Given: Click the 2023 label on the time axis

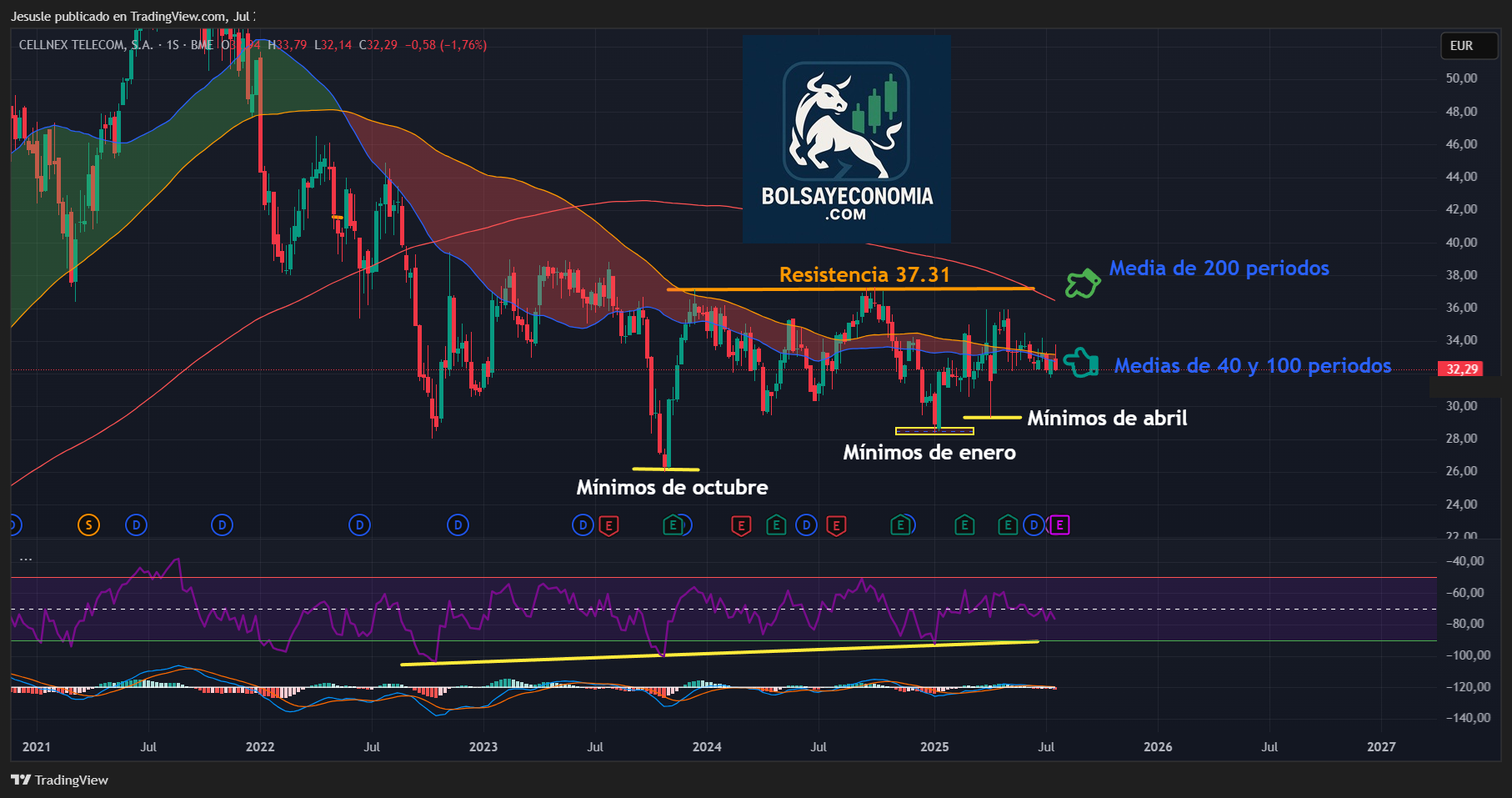Looking at the screenshot, I should (x=483, y=746).
